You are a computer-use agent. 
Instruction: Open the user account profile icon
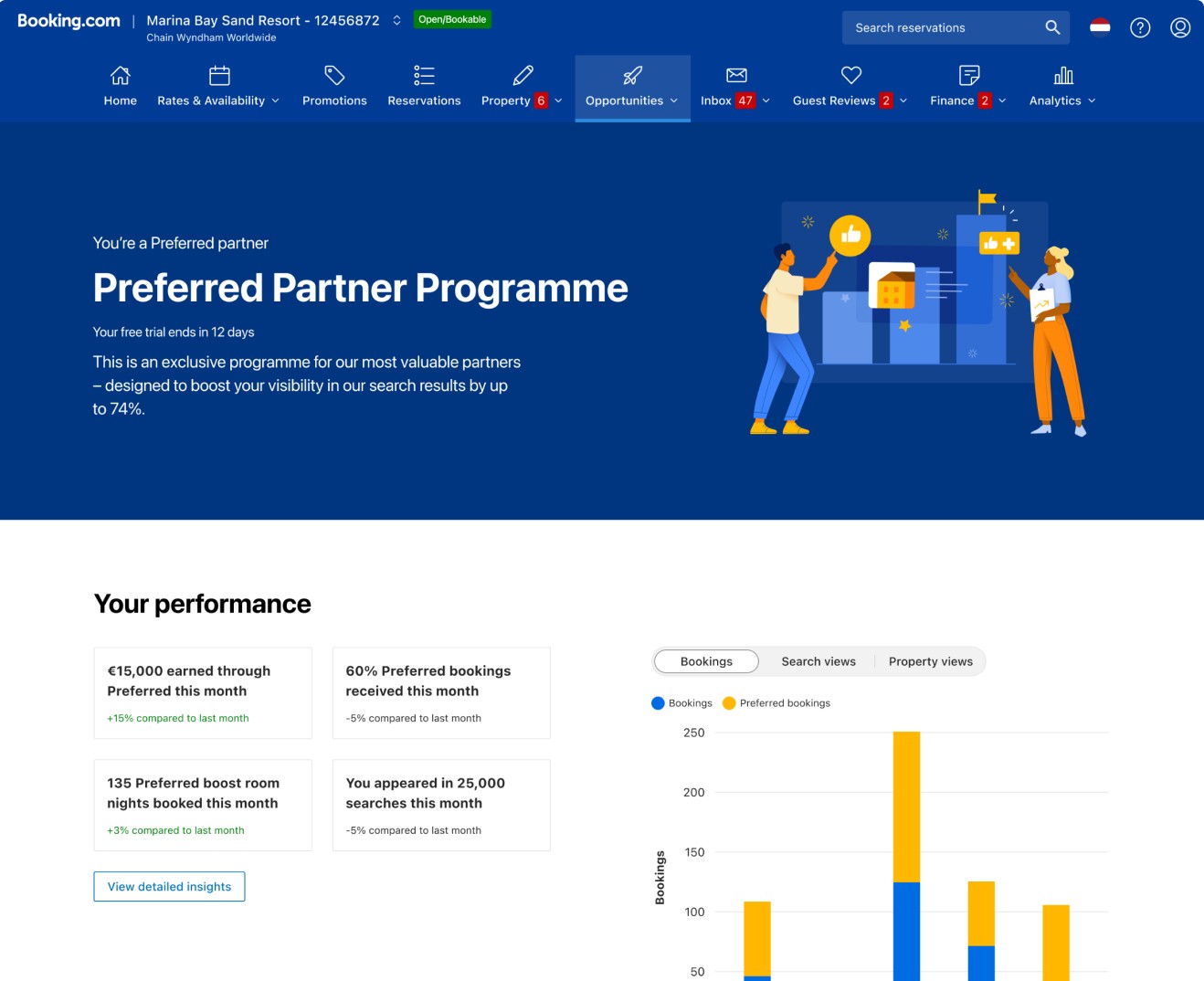tap(1180, 27)
